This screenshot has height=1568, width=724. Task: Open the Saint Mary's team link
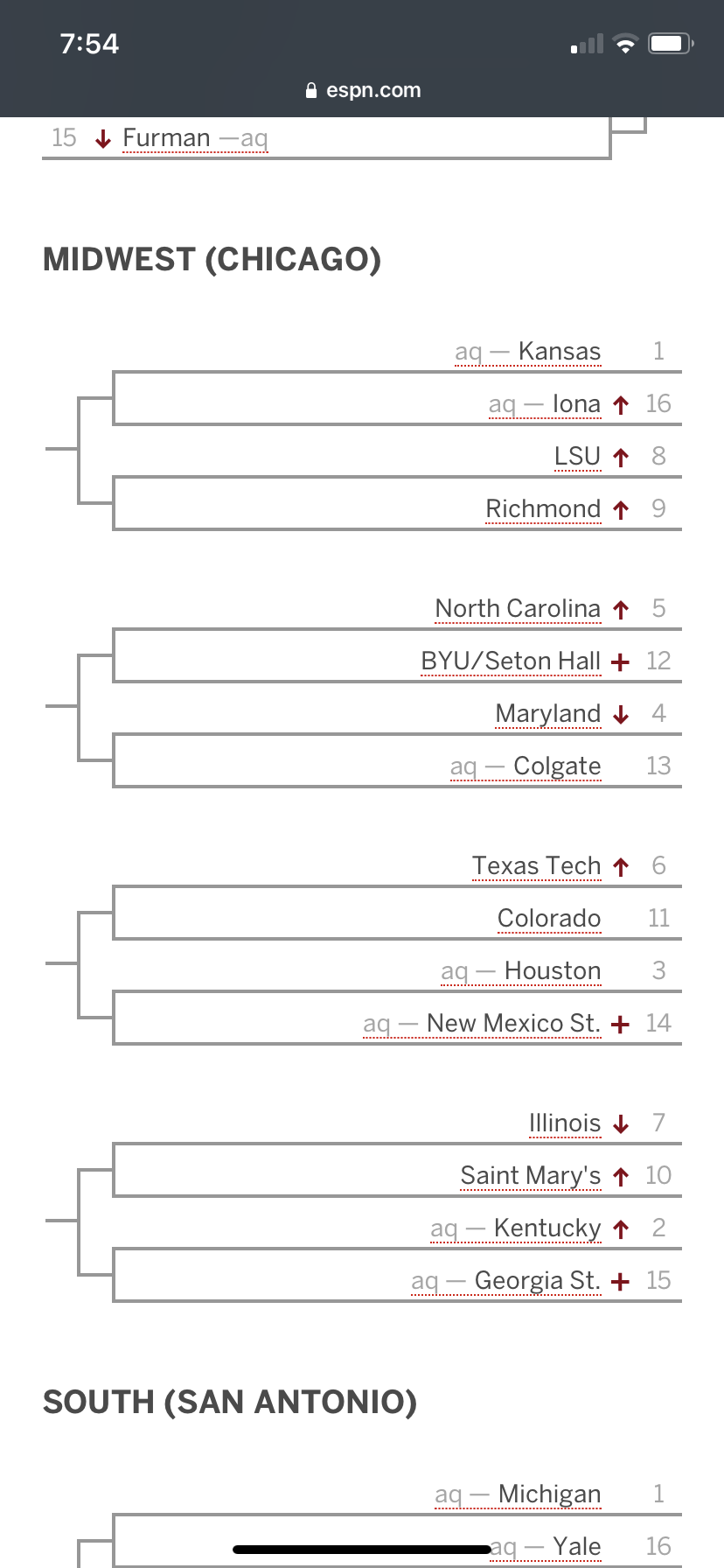pyautogui.click(x=531, y=1176)
